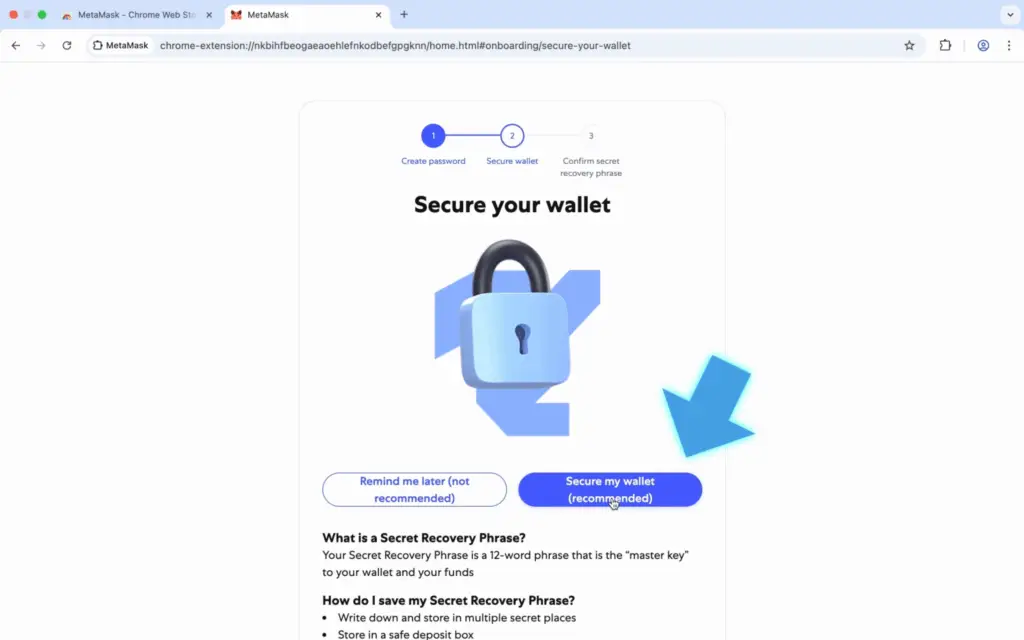Click step 3 Confirm secret recovery phrase

pos(591,136)
